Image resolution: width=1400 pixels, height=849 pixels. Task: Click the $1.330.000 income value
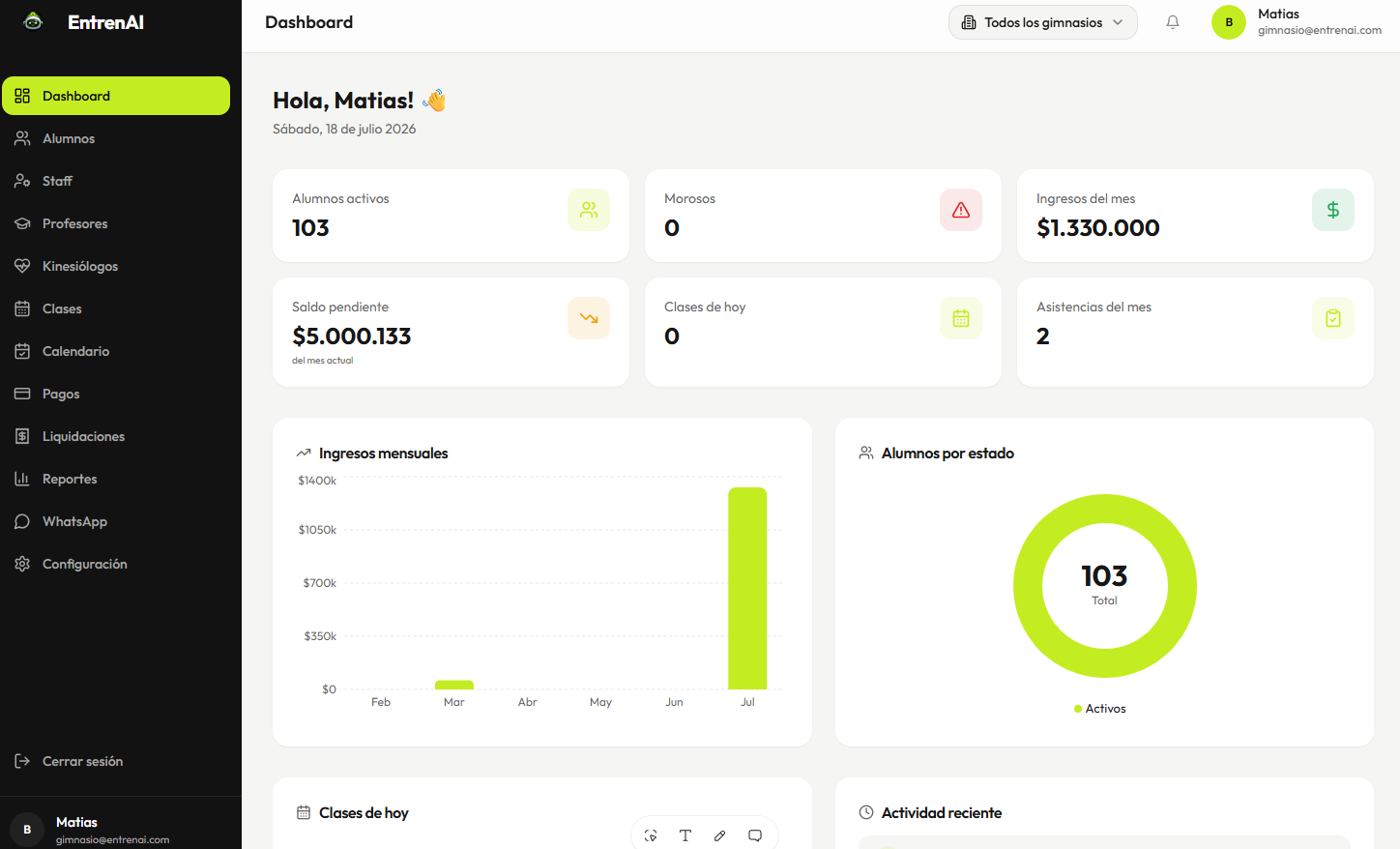tap(1098, 228)
